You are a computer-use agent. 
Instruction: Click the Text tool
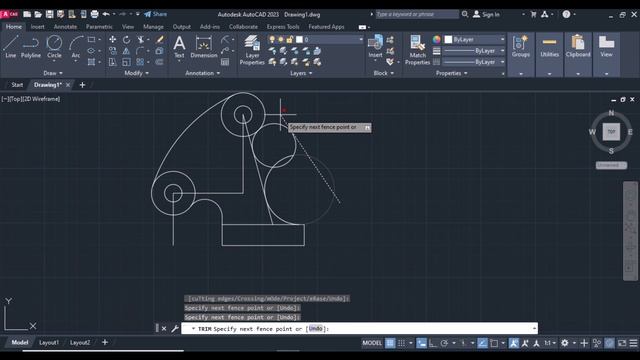click(179, 47)
